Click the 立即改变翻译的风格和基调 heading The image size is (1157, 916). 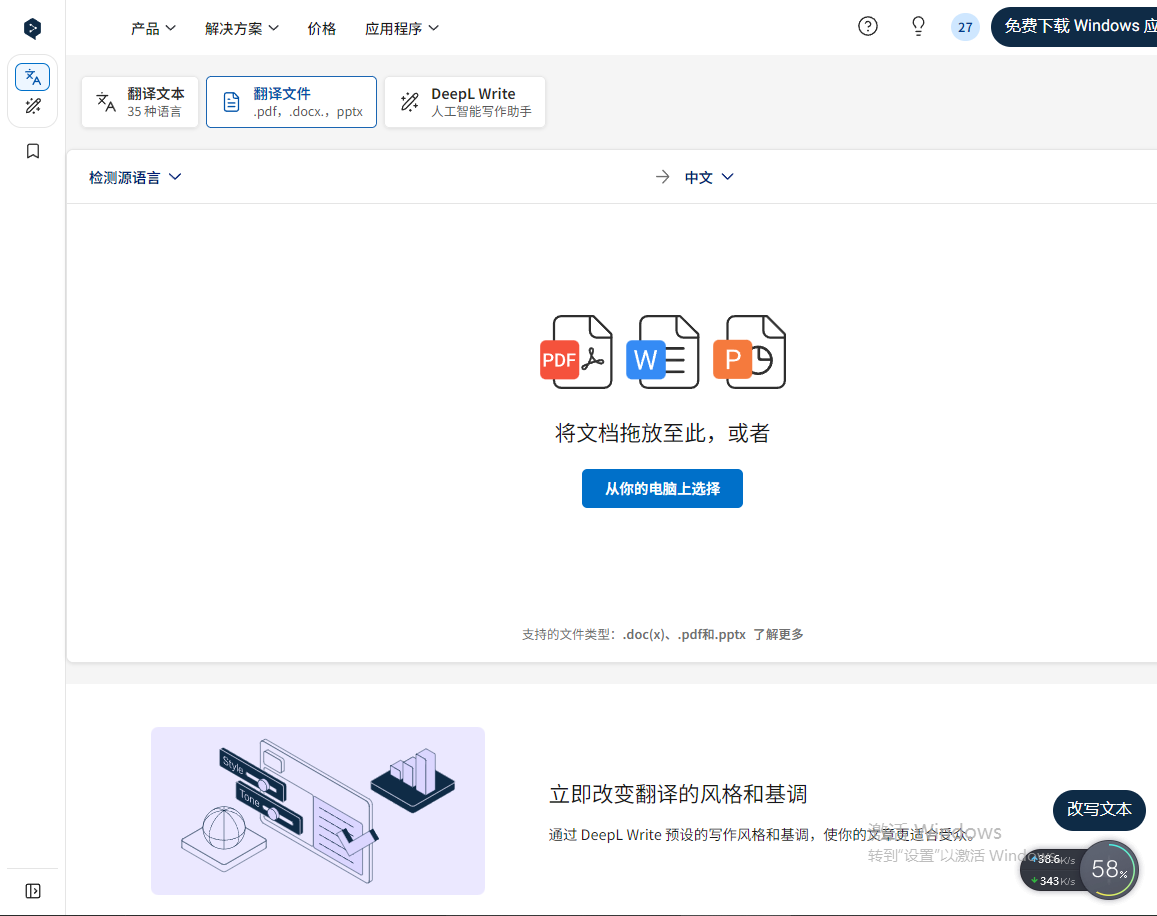point(678,794)
